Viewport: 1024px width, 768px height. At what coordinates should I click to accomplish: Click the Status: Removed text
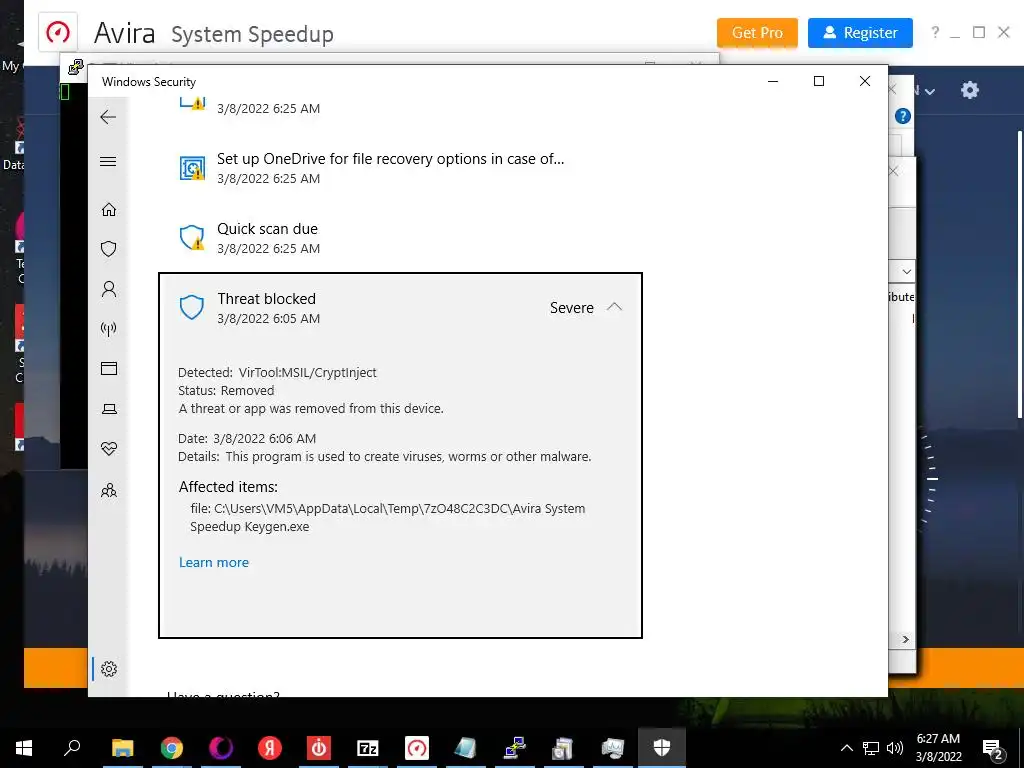(226, 391)
